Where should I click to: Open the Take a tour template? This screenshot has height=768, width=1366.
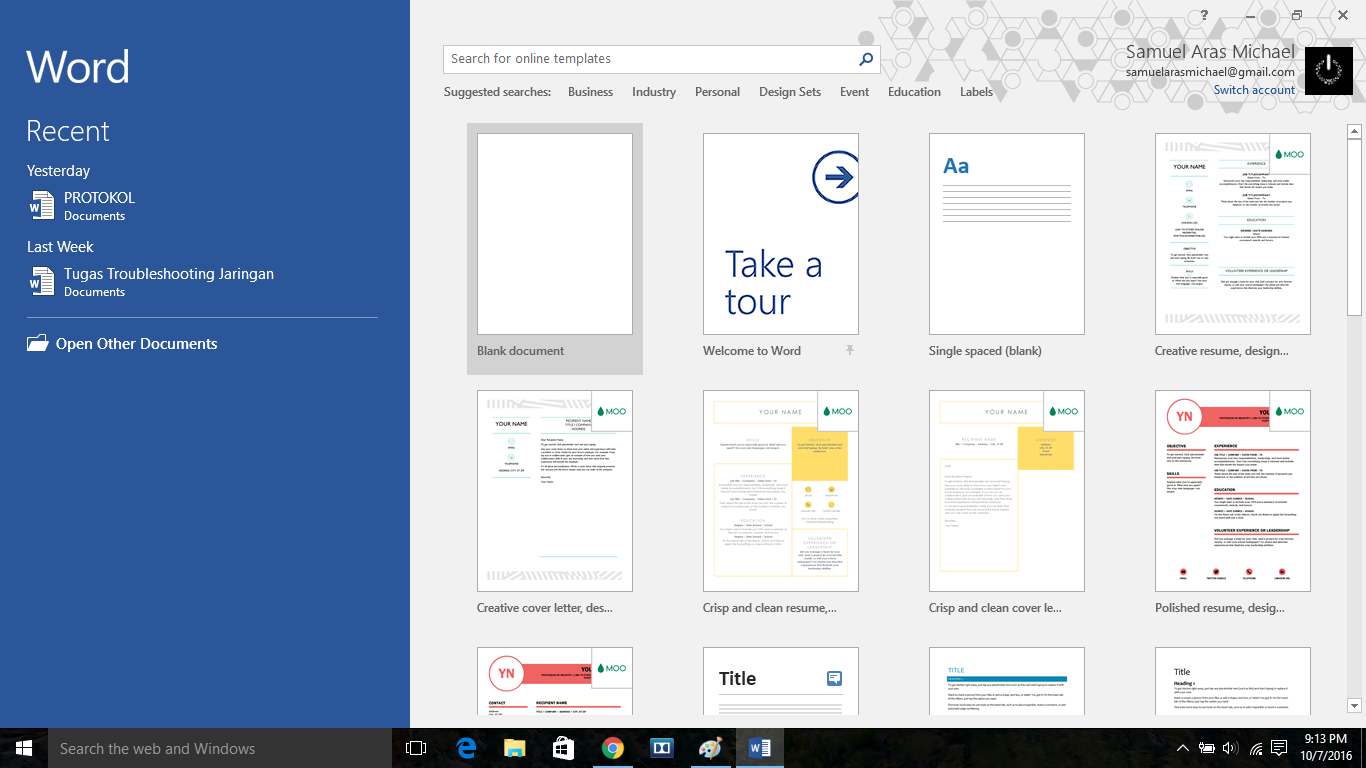(x=781, y=234)
